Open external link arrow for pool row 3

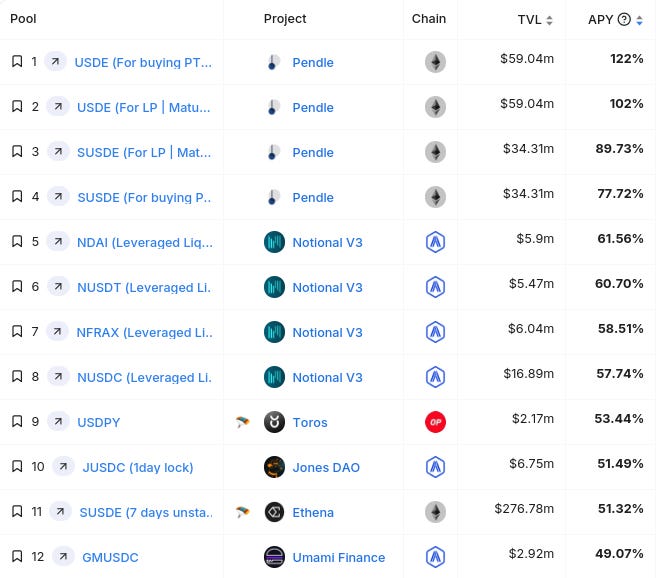click(x=58, y=151)
